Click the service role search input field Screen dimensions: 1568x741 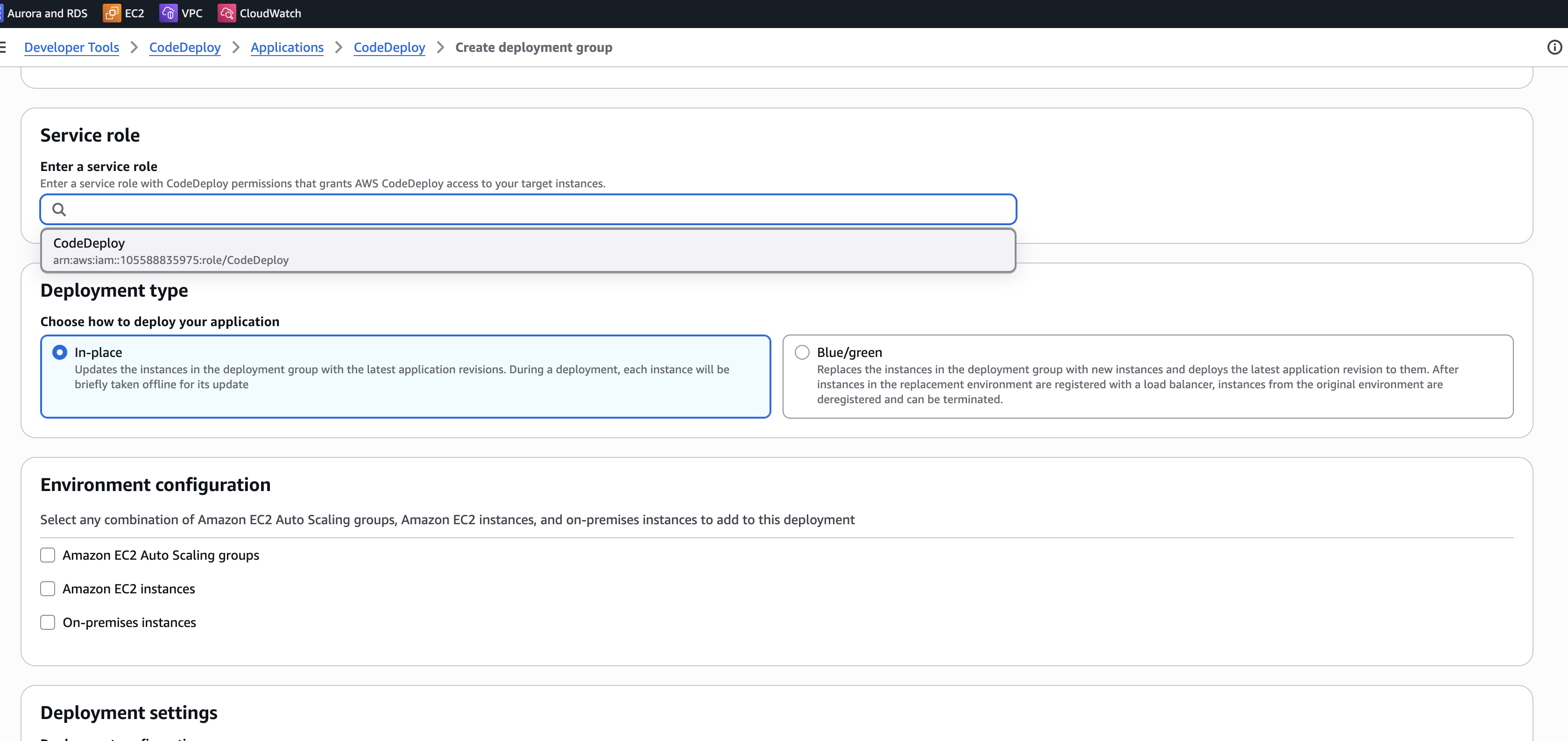tap(536, 209)
